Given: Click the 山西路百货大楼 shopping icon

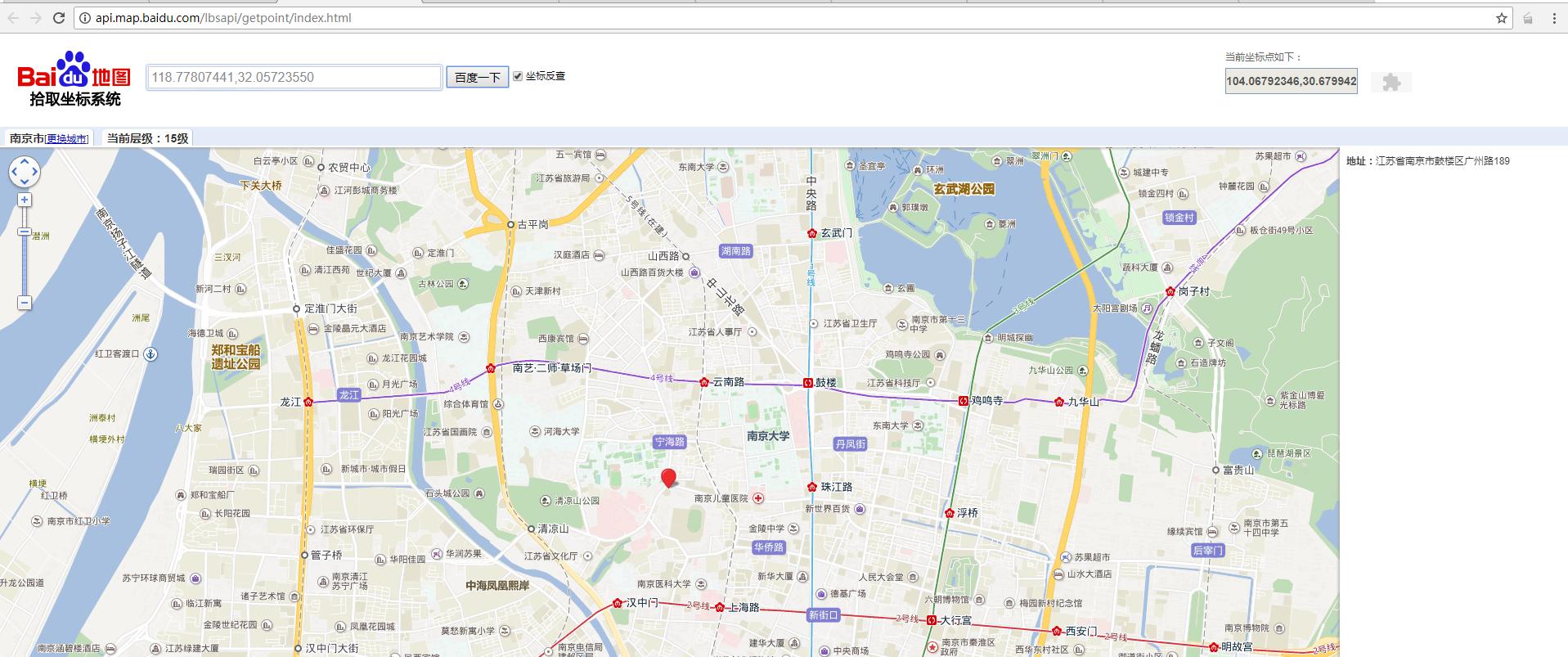Looking at the screenshot, I should tap(694, 272).
